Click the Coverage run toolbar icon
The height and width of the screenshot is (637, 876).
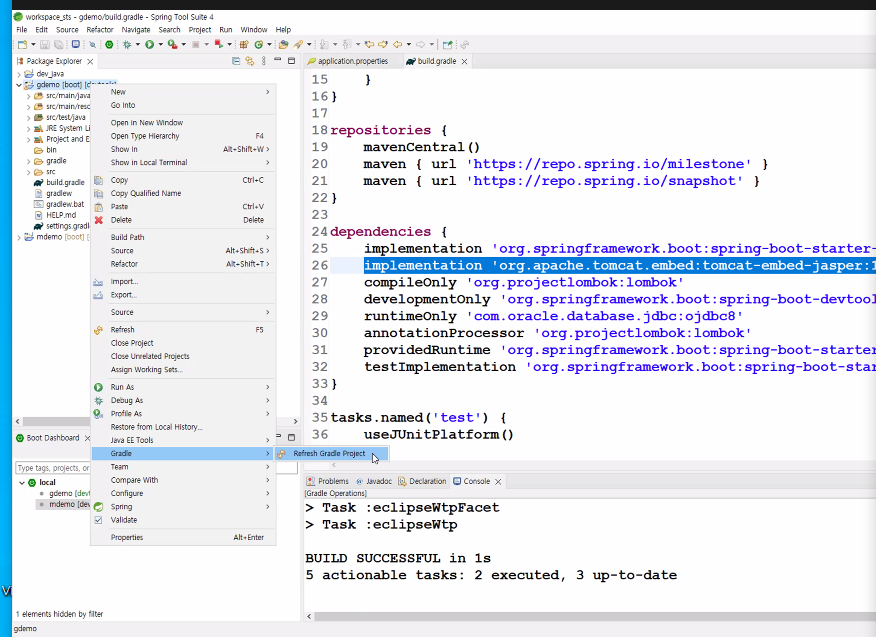tap(173, 45)
